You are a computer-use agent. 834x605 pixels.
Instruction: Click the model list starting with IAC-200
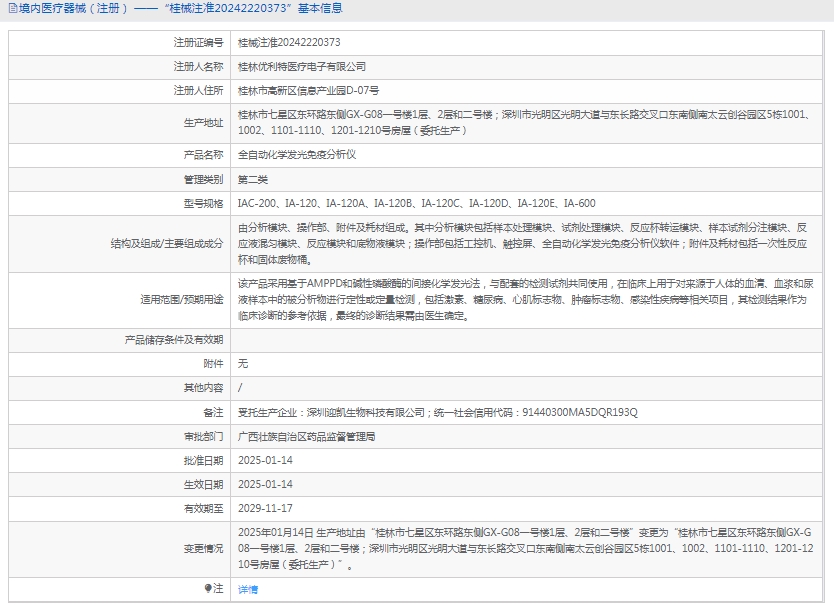click(416, 203)
